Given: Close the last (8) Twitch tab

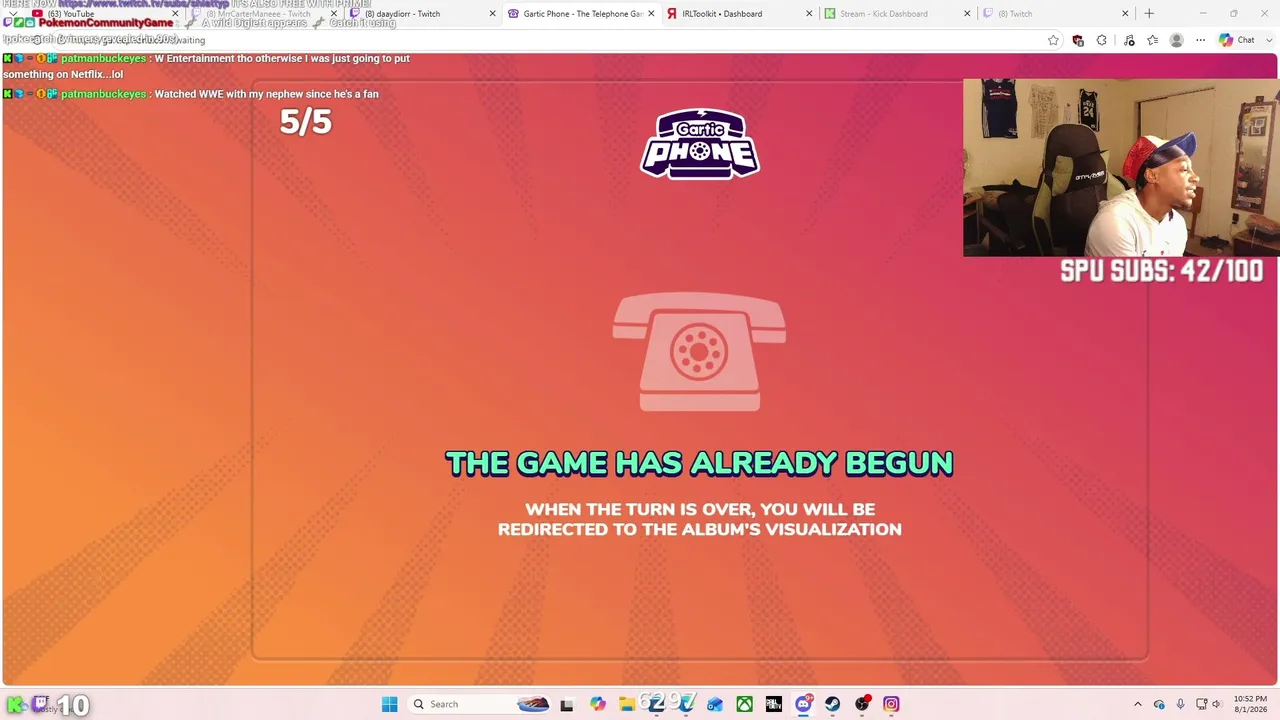Looking at the screenshot, I should [x=1125, y=14].
